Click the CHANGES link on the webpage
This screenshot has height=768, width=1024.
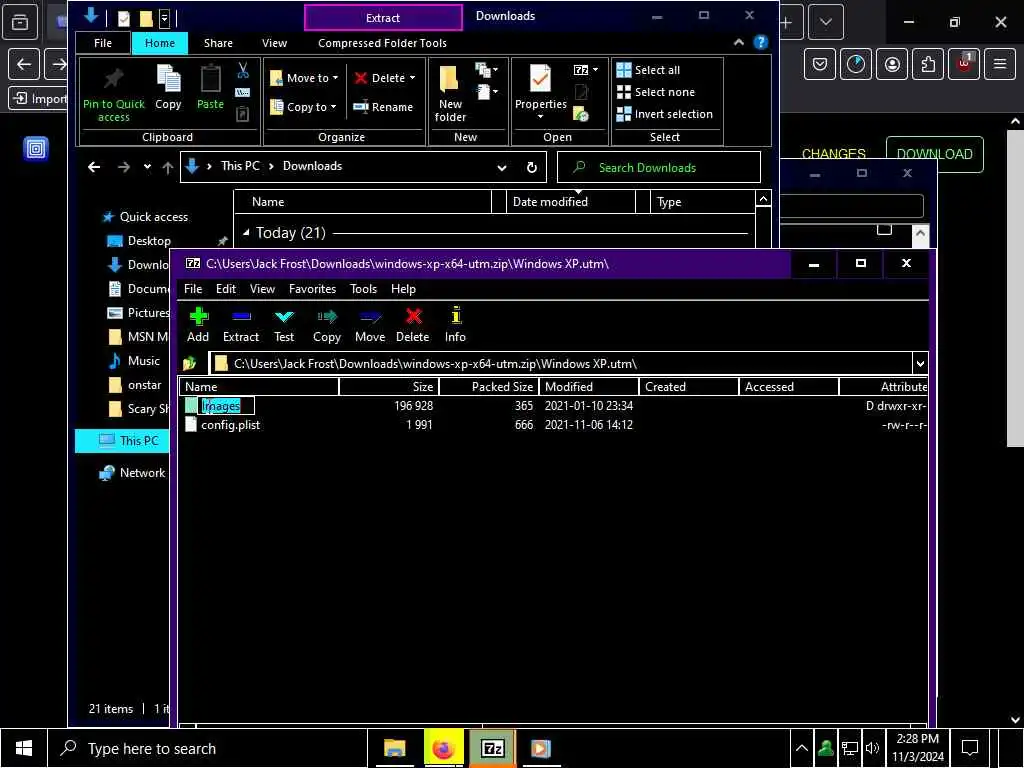tap(833, 154)
